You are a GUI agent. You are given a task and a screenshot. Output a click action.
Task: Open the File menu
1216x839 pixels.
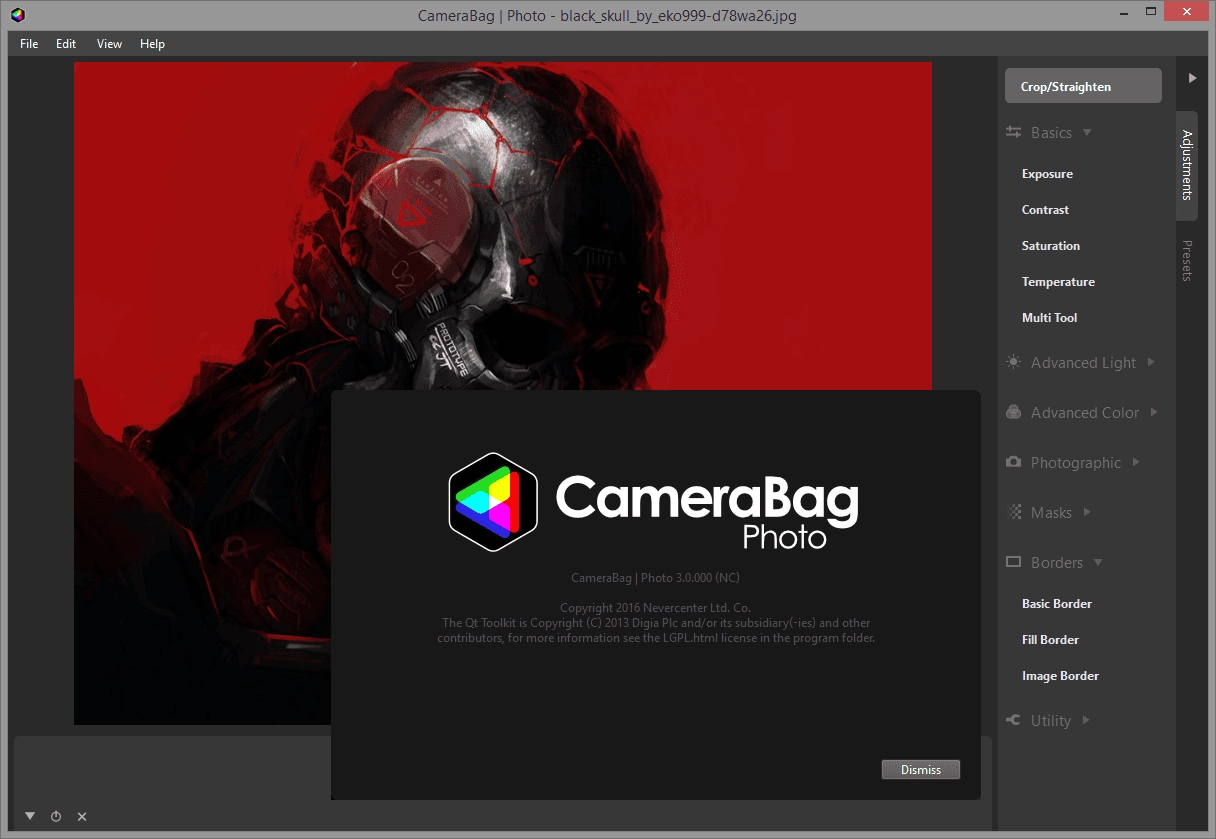point(29,44)
